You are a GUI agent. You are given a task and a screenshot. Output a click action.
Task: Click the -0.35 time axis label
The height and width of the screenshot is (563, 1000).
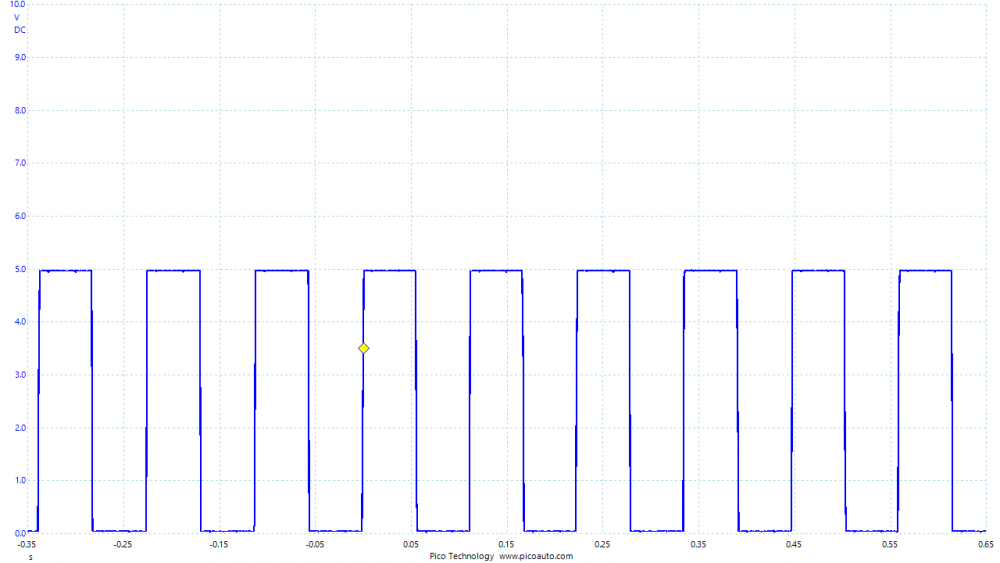pos(27,545)
